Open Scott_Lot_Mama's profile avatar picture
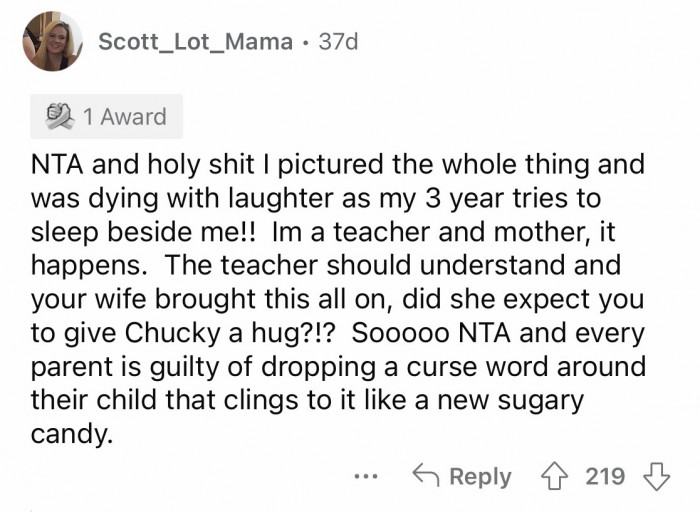The width and height of the screenshot is (700, 512). (x=52, y=41)
